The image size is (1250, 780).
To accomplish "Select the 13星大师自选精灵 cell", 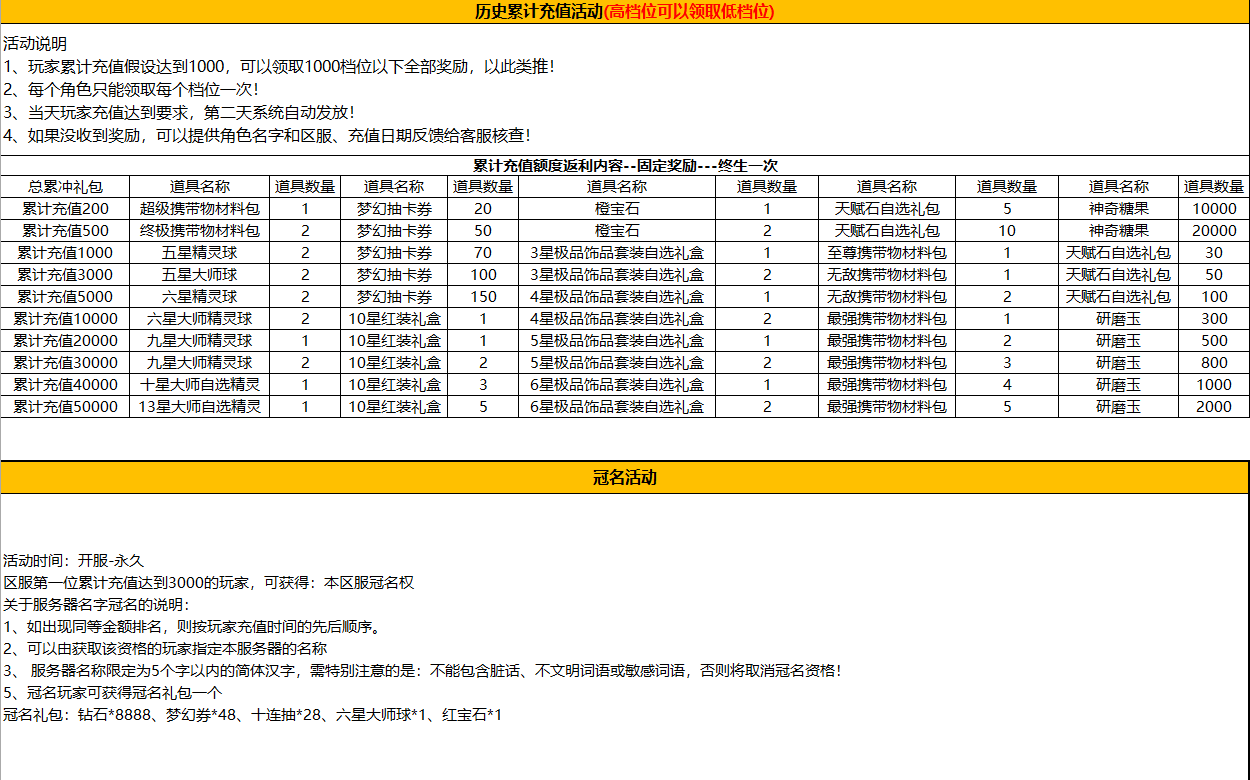I will [x=199, y=407].
